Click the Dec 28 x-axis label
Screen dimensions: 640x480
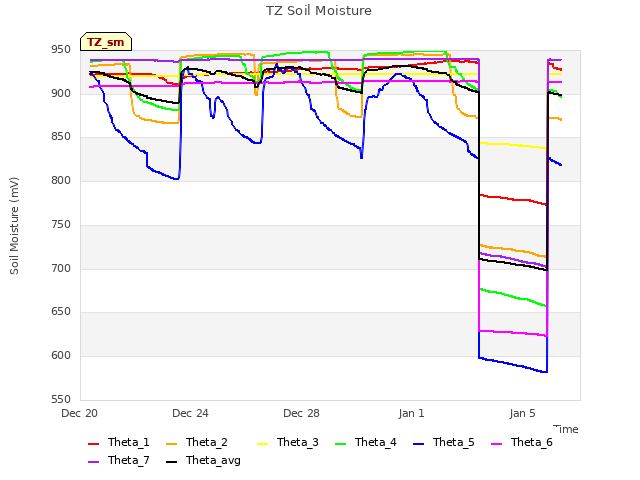(301, 413)
